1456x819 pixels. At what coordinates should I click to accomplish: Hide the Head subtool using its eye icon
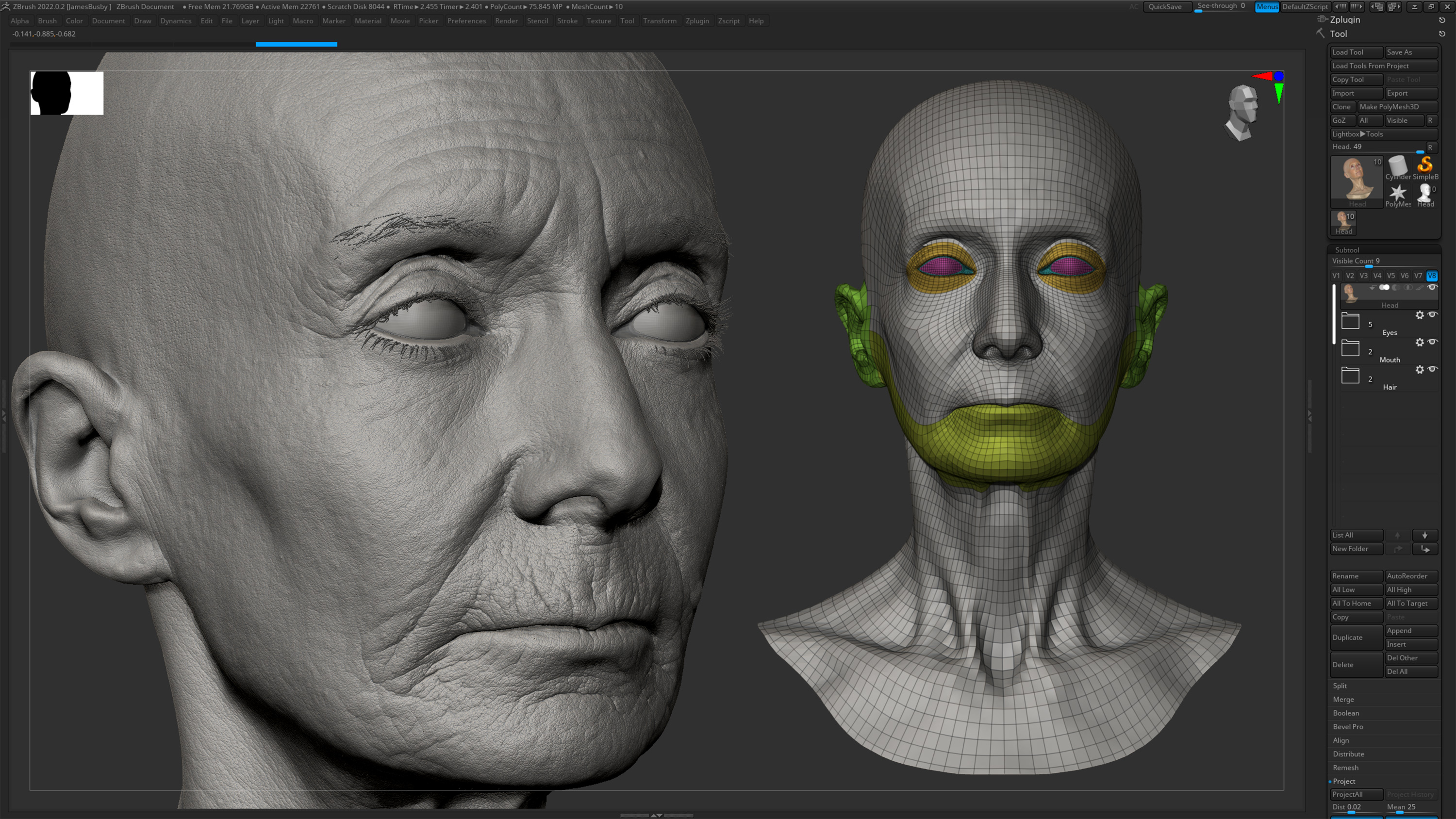coord(1433,288)
